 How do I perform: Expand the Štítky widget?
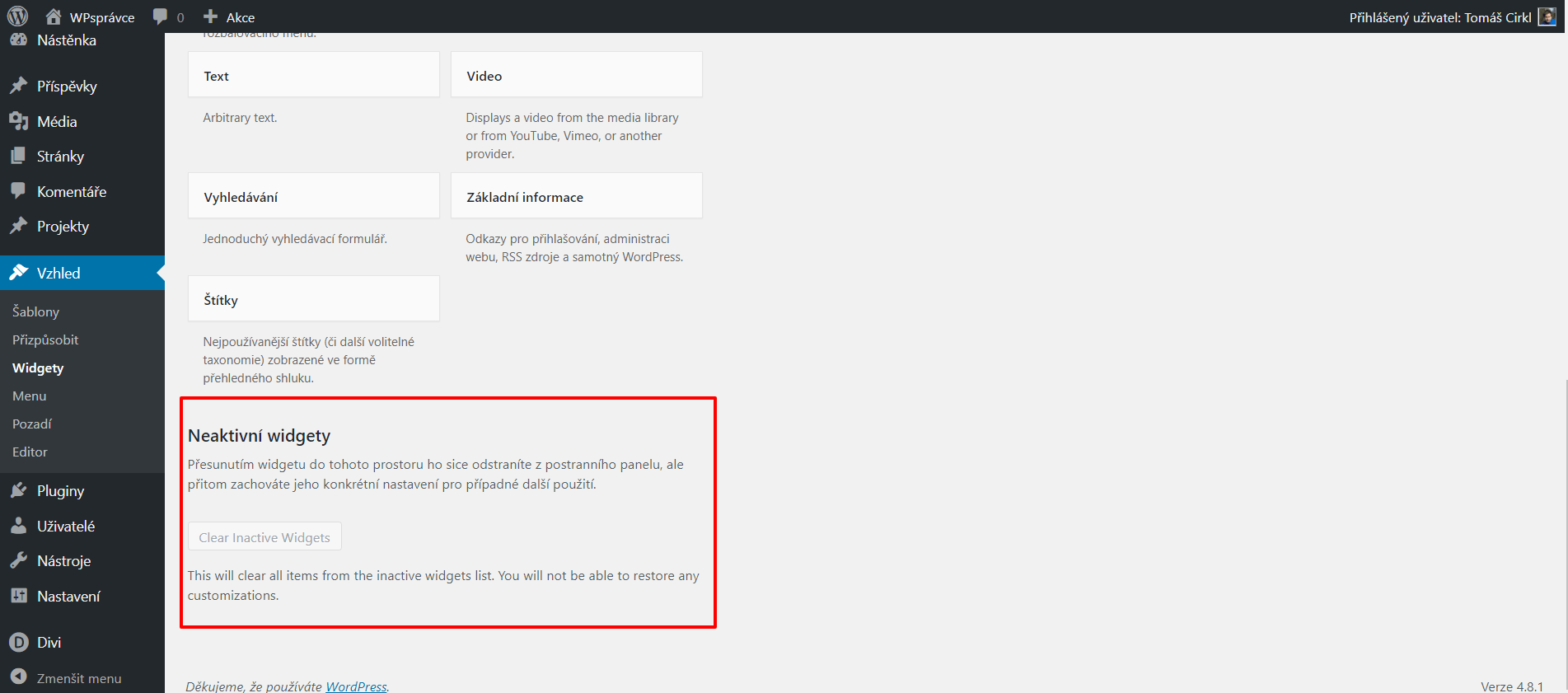[x=314, y=299]
